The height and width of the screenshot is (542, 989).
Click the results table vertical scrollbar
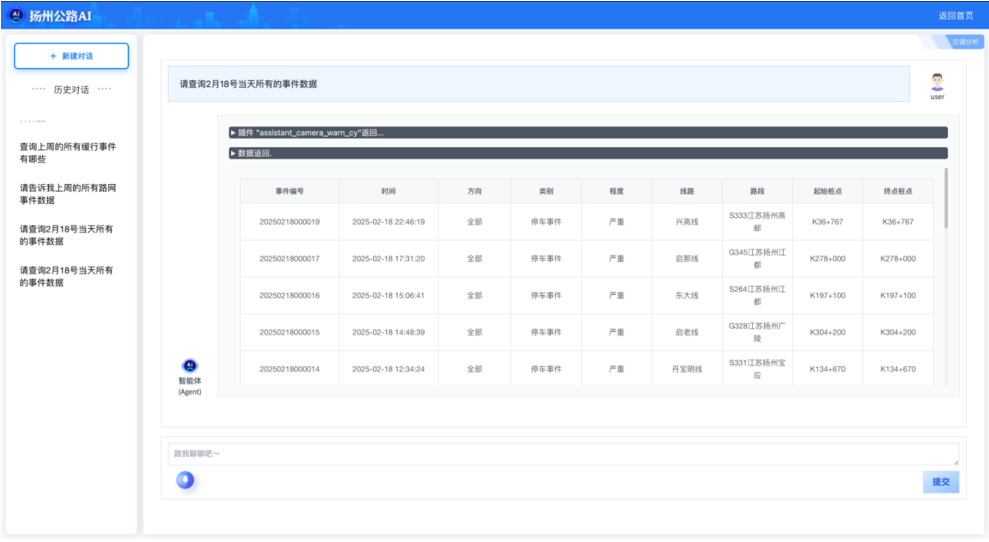(945, 200)
